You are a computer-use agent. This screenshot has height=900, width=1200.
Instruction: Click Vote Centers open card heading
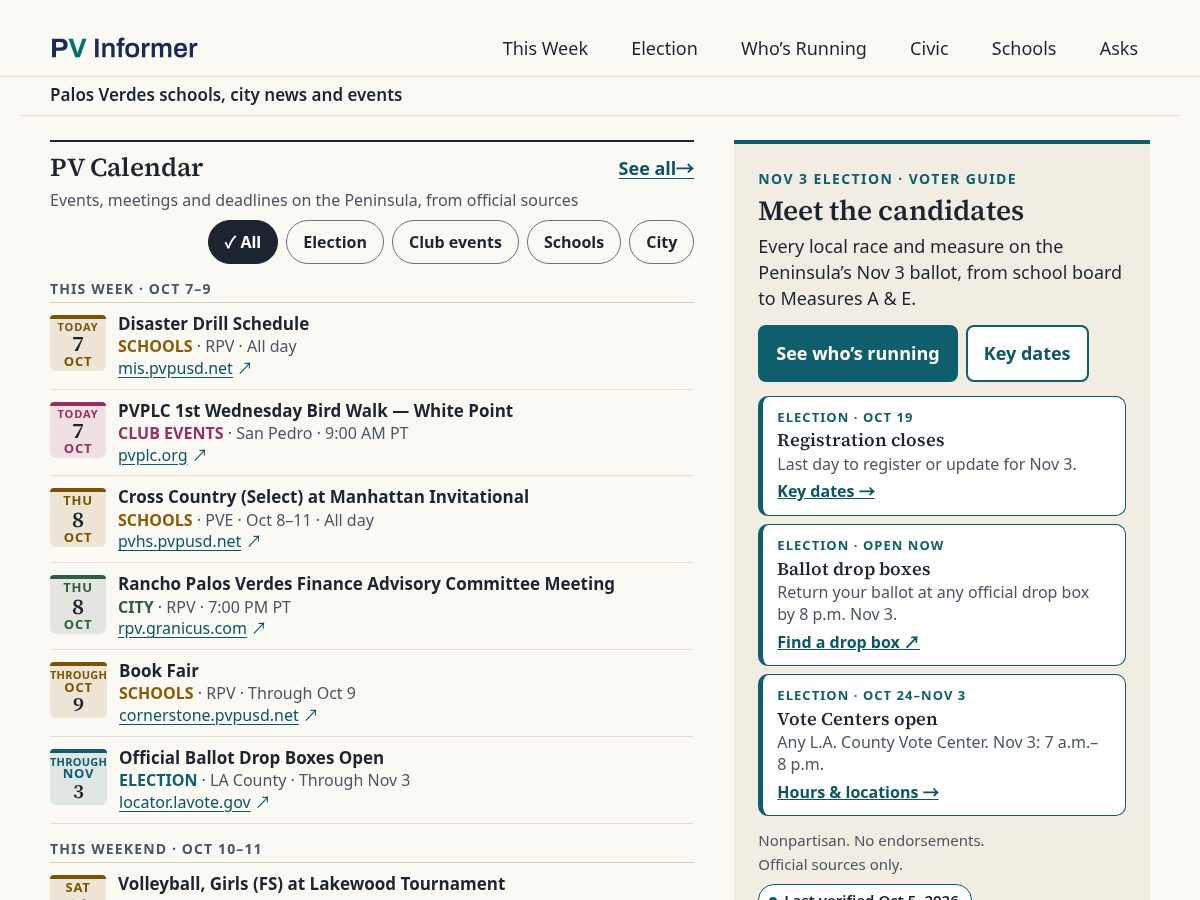pyautogui.click(x=857, y=719)
